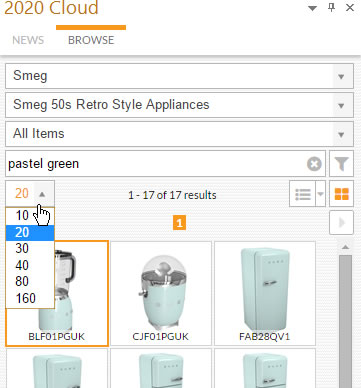Collapse the results-per-page 20 dropdown
Viewport: 361px width, 388px height.
coord(30,194)
